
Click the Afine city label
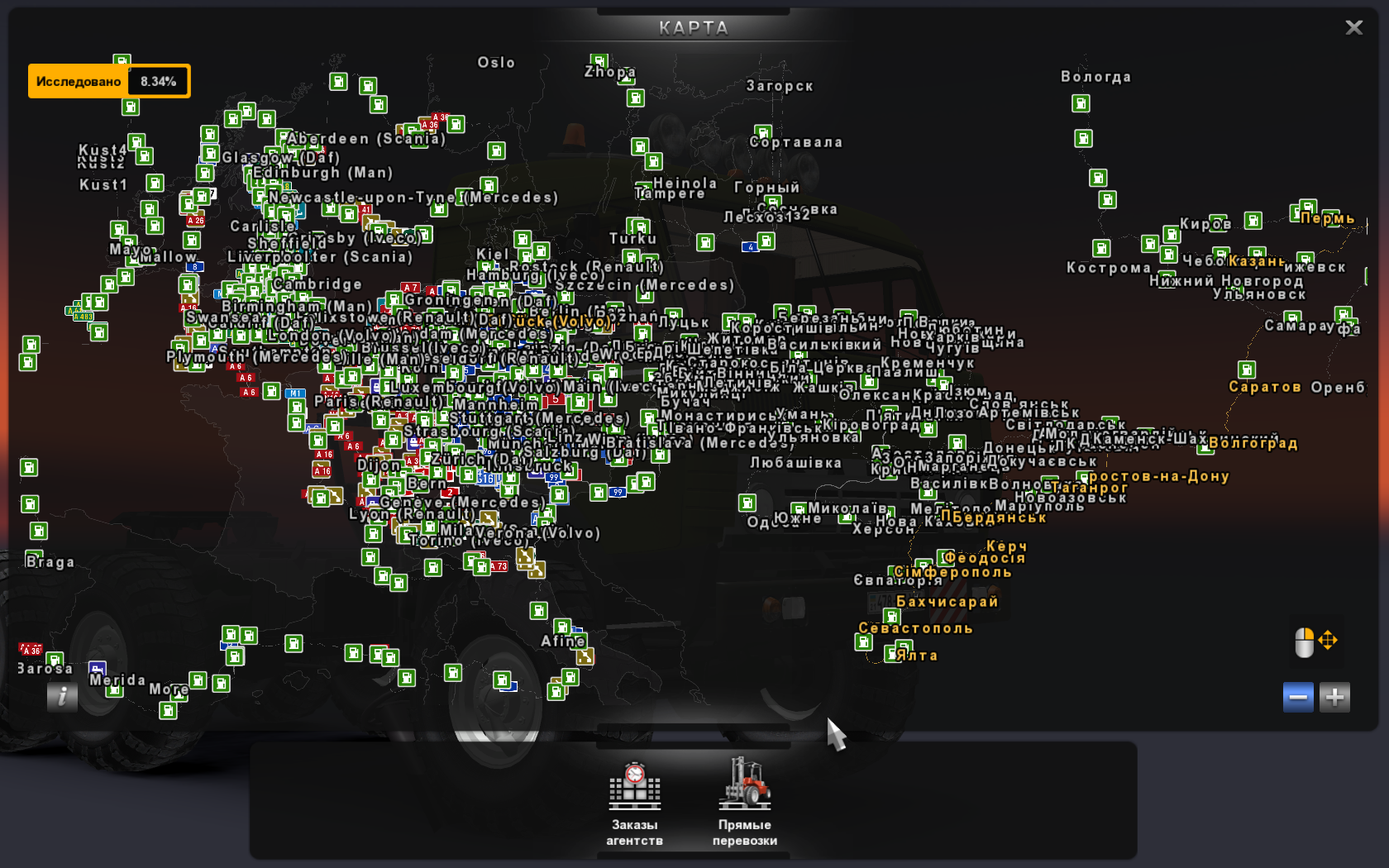(x=563, y=641)
